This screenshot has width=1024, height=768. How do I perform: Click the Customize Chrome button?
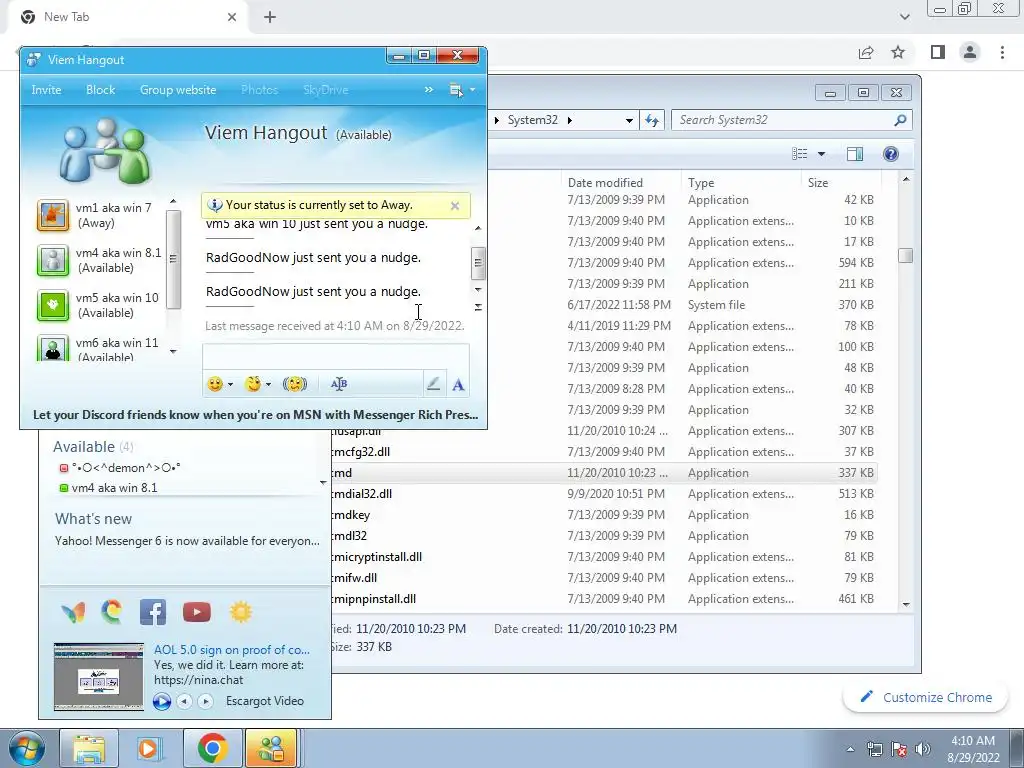927,697
